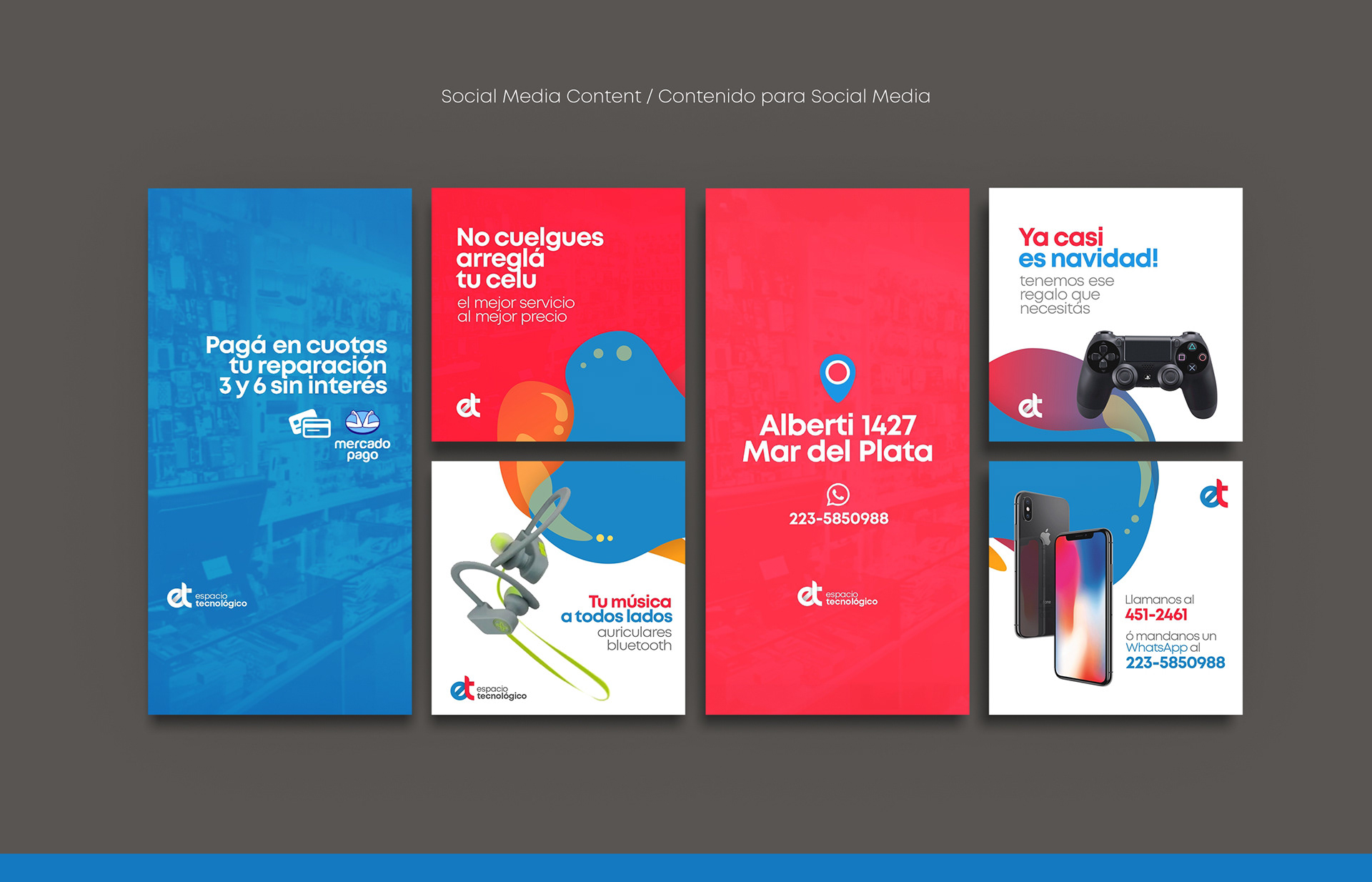The width and height of the screenshot is (1372, 882).
Task: Click the credit cards icon
Action: click(x=310, y=423)
